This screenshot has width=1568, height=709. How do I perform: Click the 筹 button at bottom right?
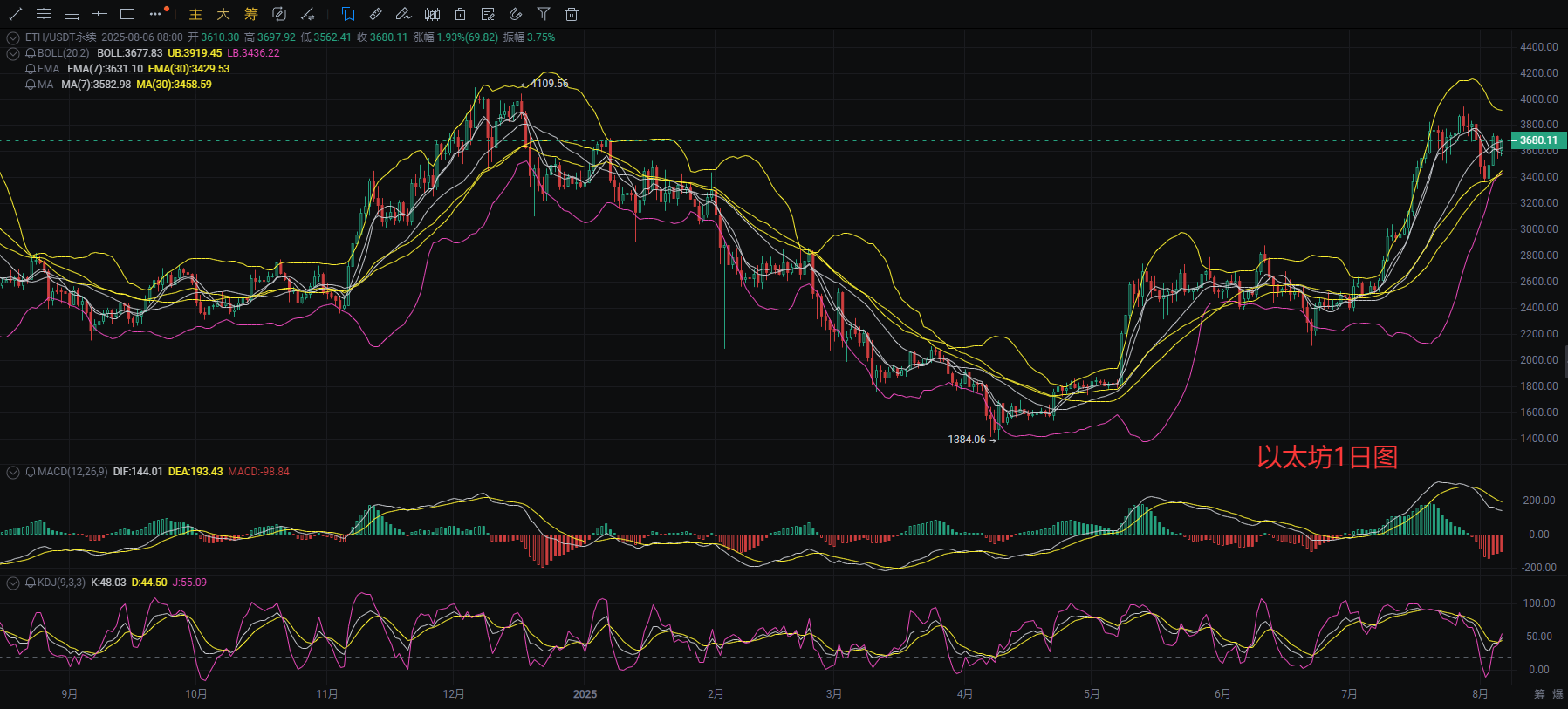click(x=1539, y=694)
